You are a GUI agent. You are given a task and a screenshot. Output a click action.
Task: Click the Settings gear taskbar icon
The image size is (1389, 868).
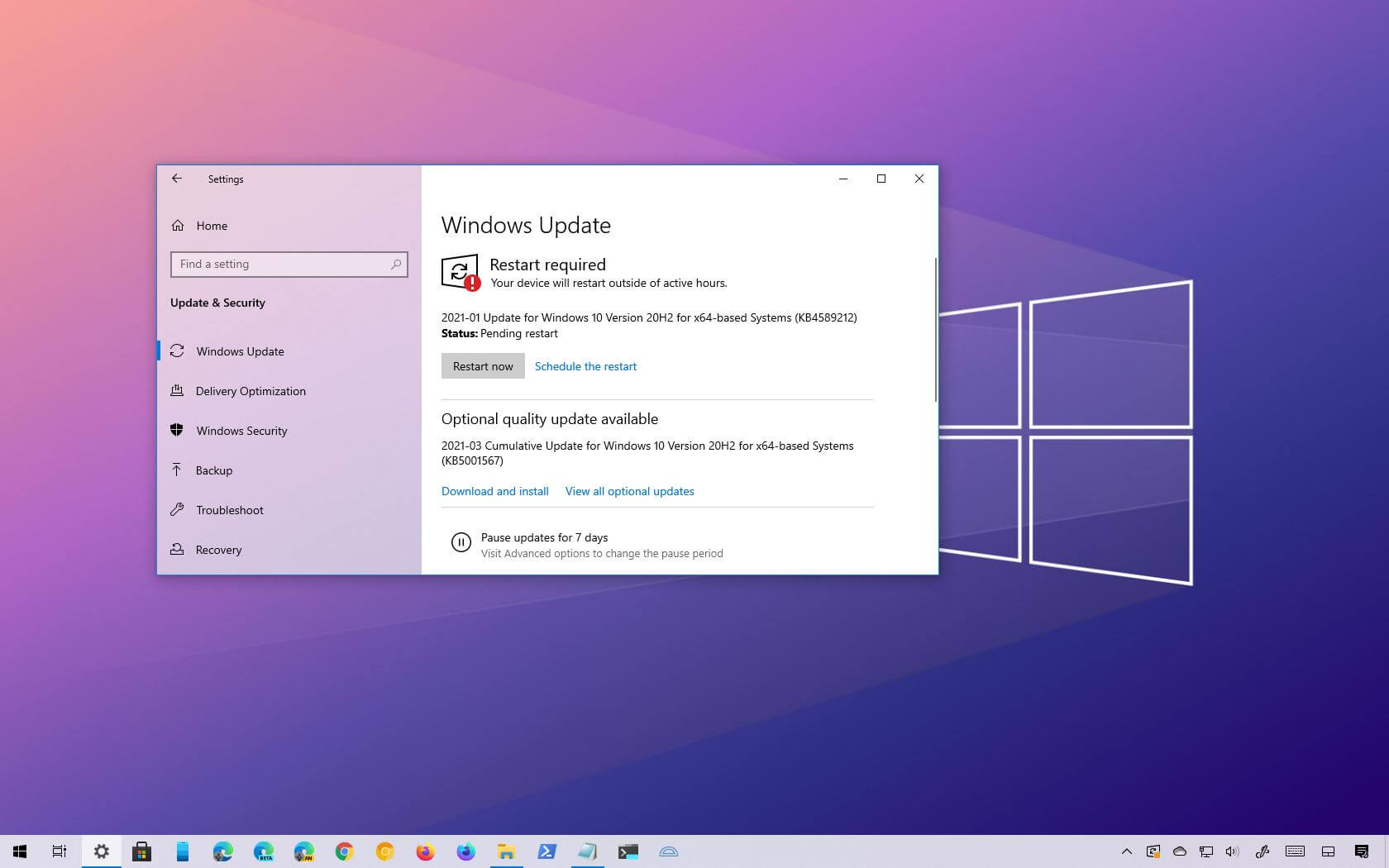point(101,851)
